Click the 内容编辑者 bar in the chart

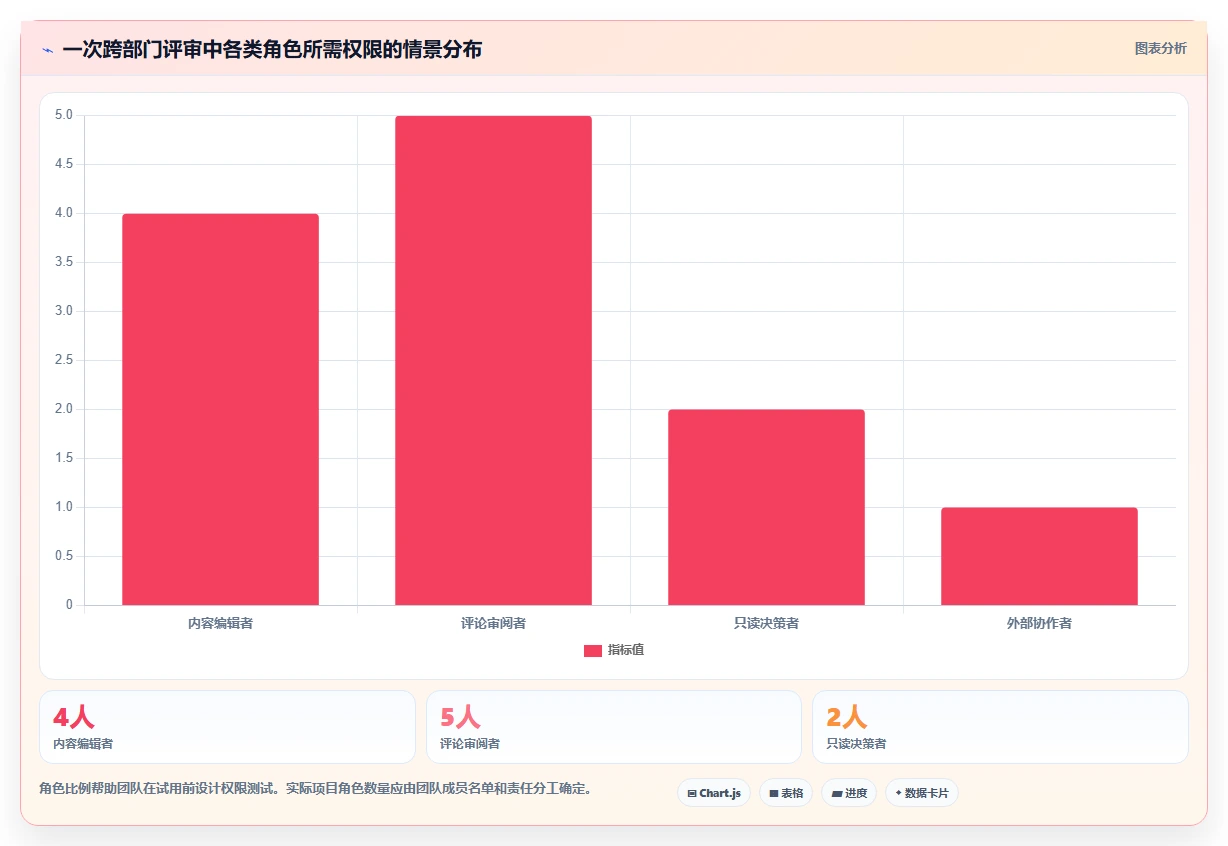click(221, 409)
